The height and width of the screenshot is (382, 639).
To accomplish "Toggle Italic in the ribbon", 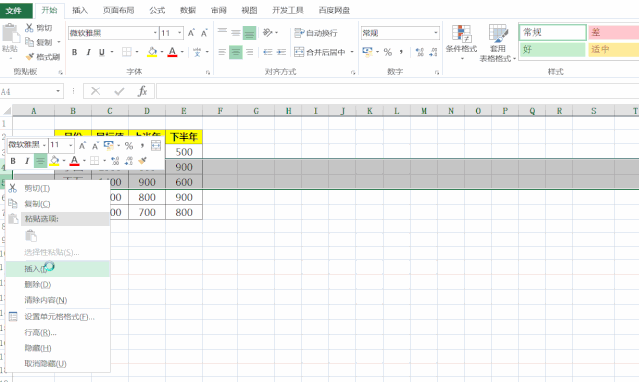I will tap(88, 52).
